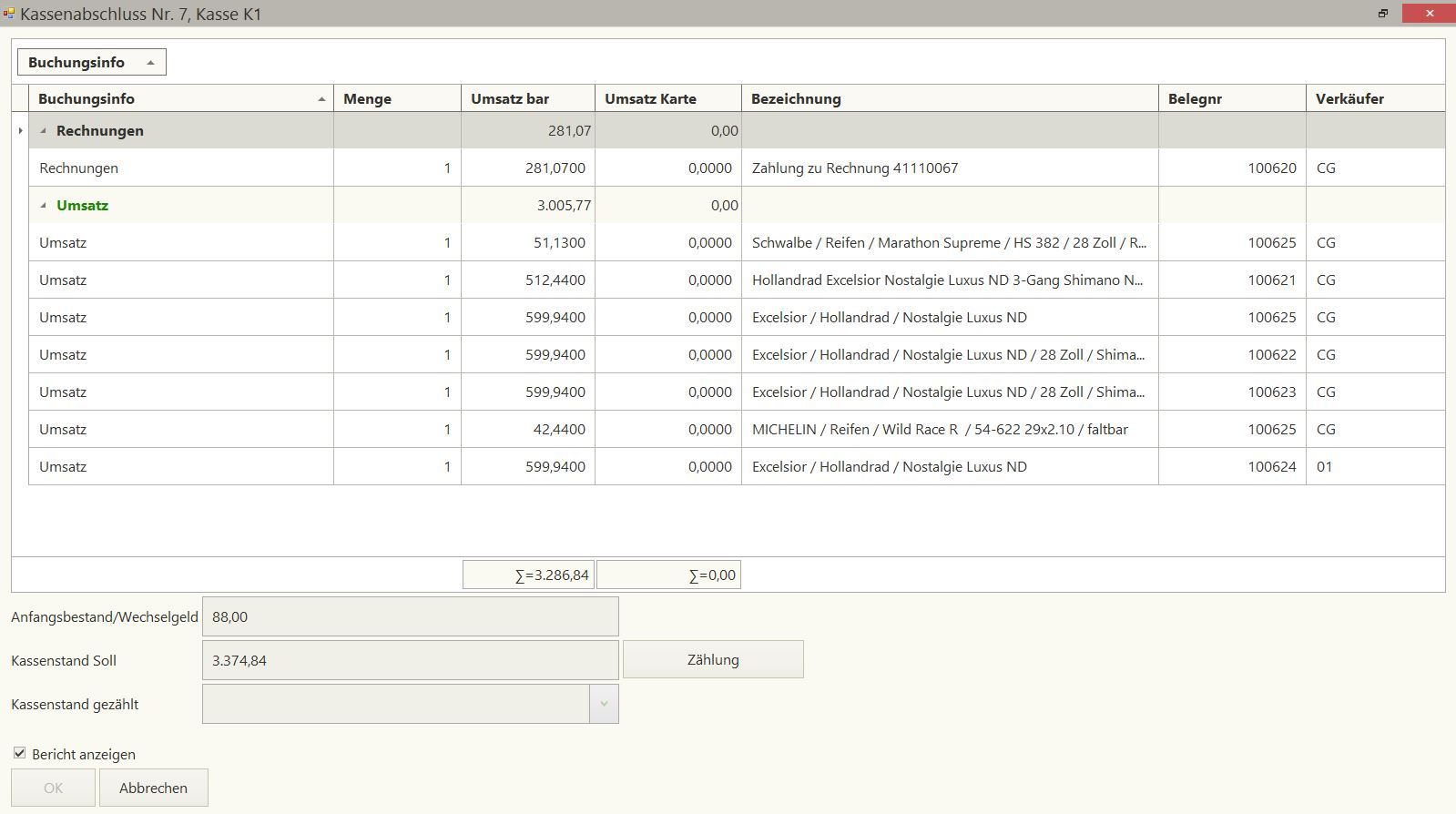
Task: Collapse the Rechnungen group
Action: click(43, 131)
